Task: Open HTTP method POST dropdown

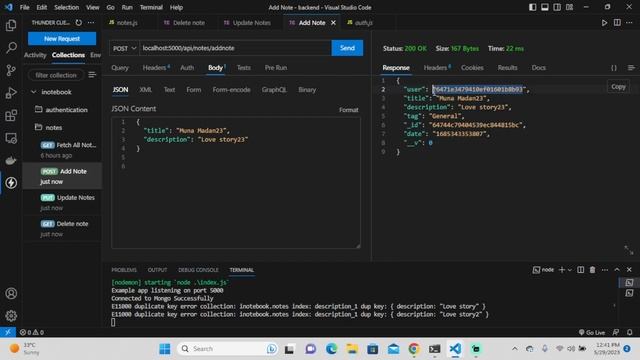Action: point(124,48)
